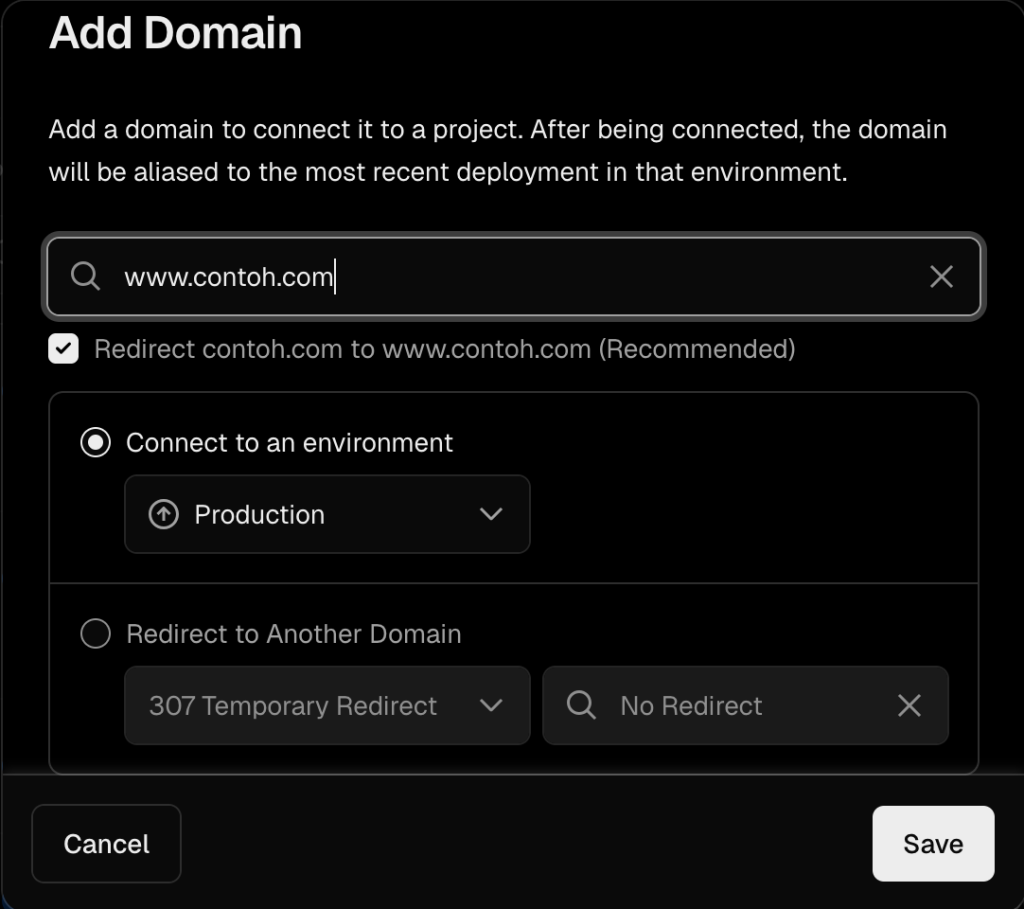
Task: Click the Add Domain dialog heading
Action: [x=175, y=33]
